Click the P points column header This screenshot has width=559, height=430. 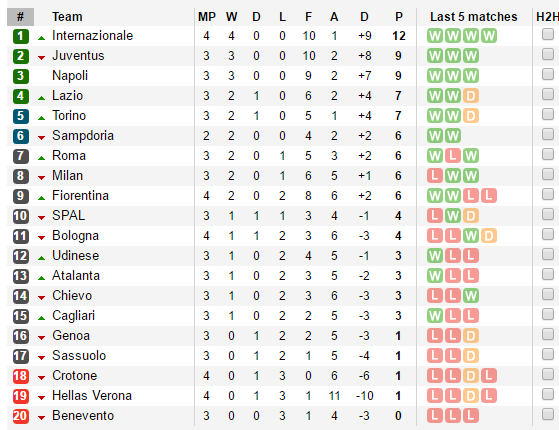399,17
